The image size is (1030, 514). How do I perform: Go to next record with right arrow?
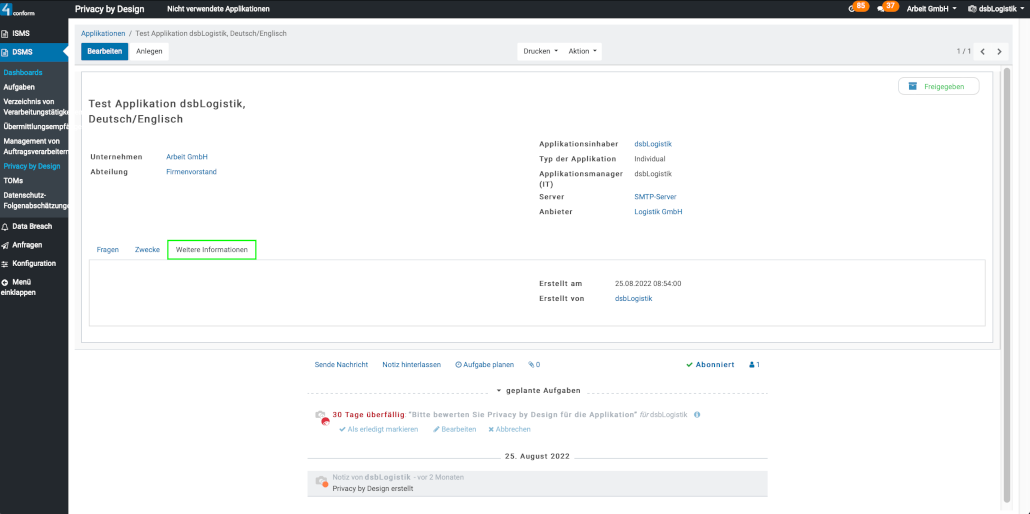pyautogui.click(x=999, y=51)
